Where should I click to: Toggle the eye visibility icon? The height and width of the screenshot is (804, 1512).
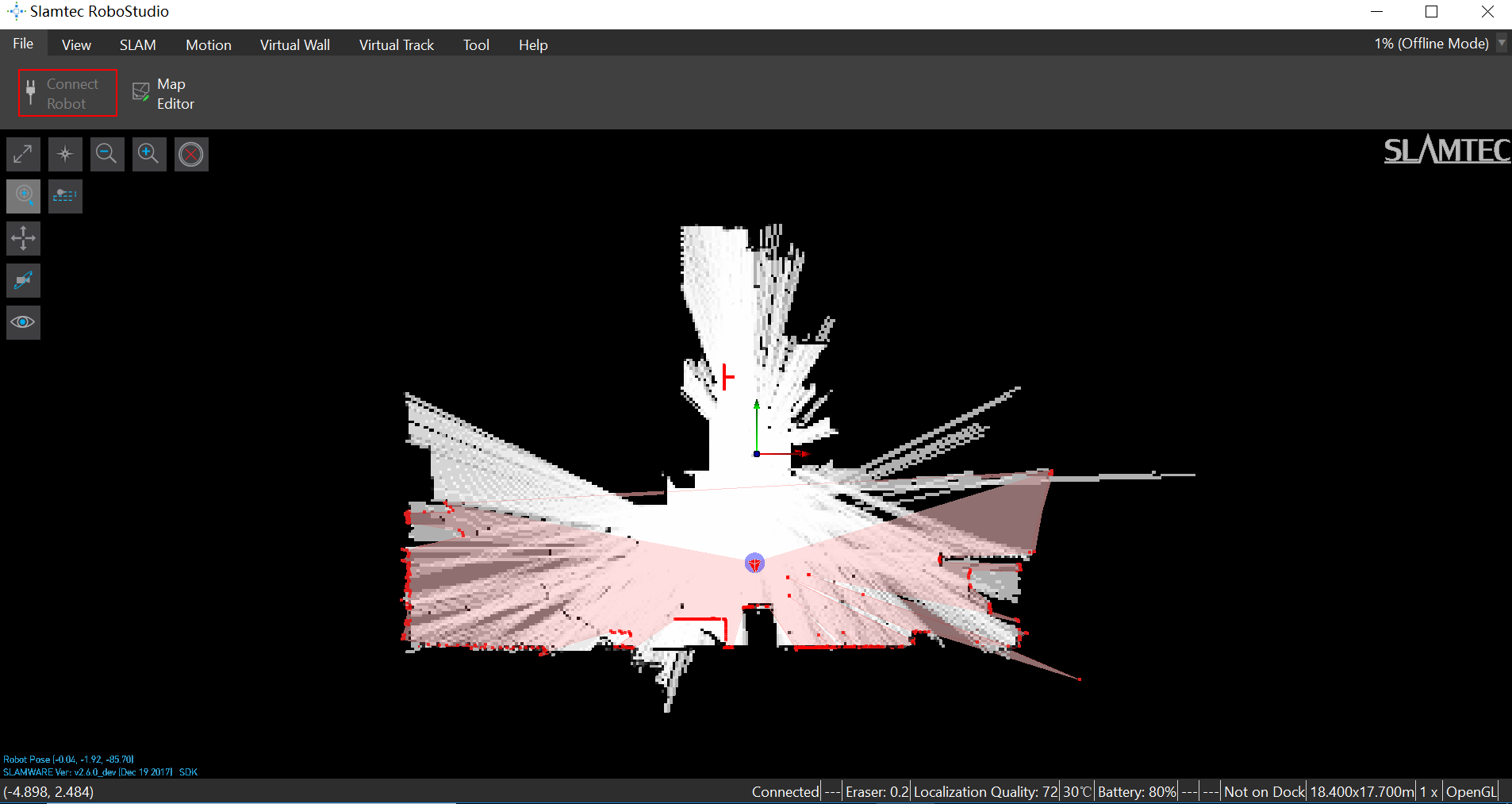point(23,322)
